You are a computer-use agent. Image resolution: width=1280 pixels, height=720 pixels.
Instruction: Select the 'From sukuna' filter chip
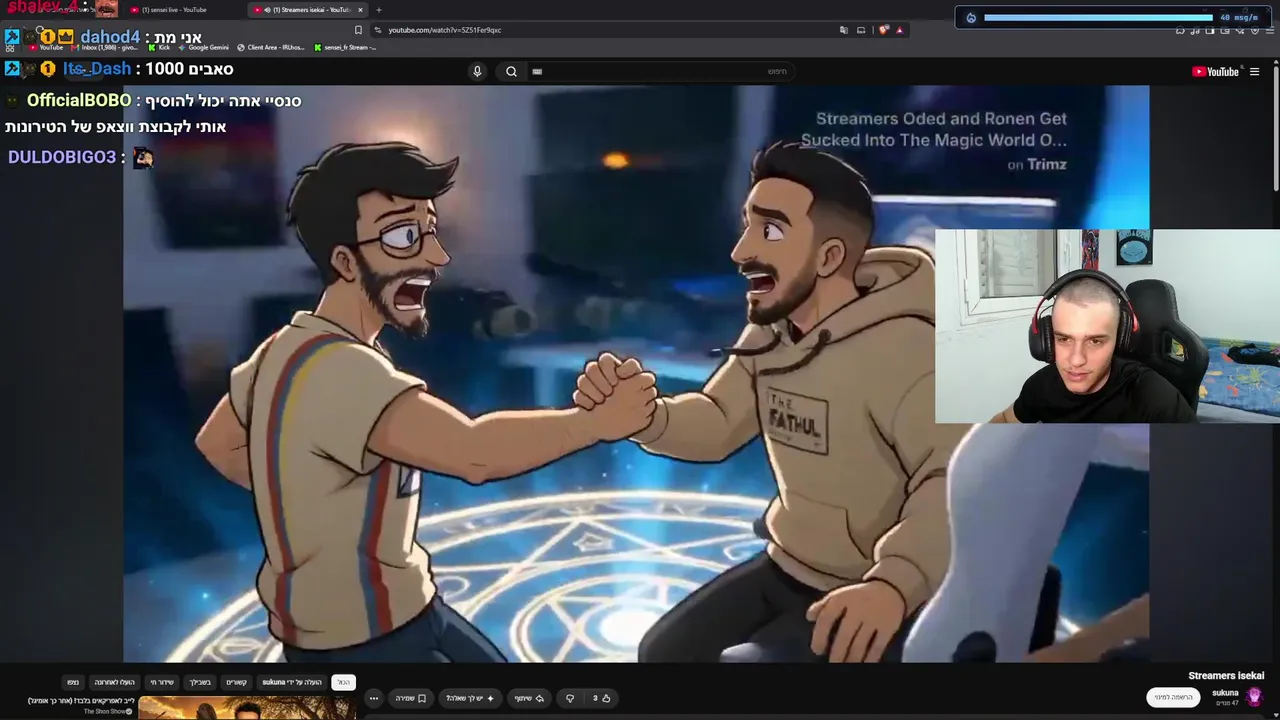pos(292,682)
